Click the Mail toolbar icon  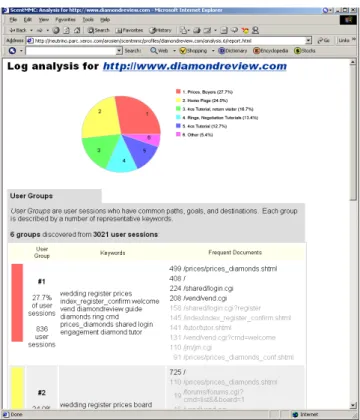point(183,30)
